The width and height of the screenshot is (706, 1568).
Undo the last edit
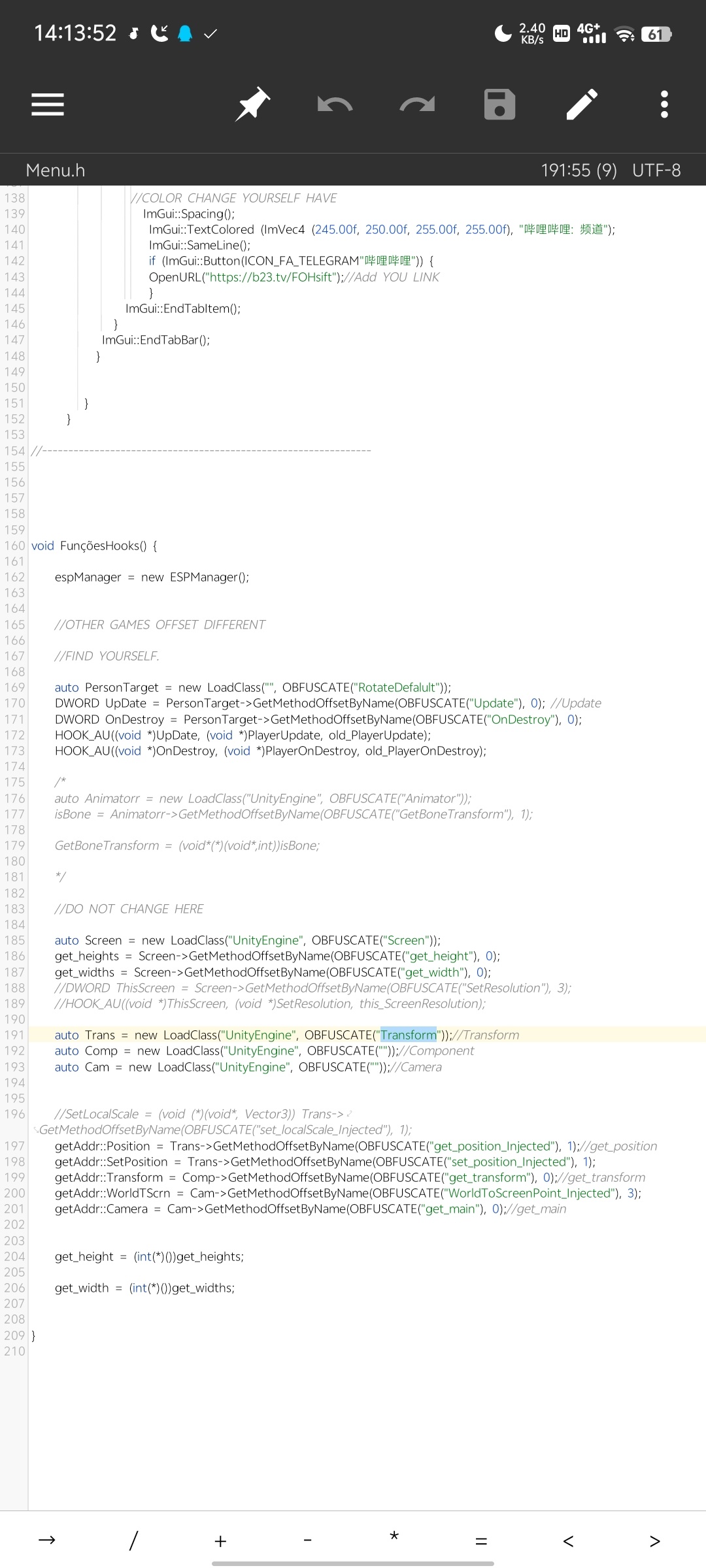tap(335, 105)
